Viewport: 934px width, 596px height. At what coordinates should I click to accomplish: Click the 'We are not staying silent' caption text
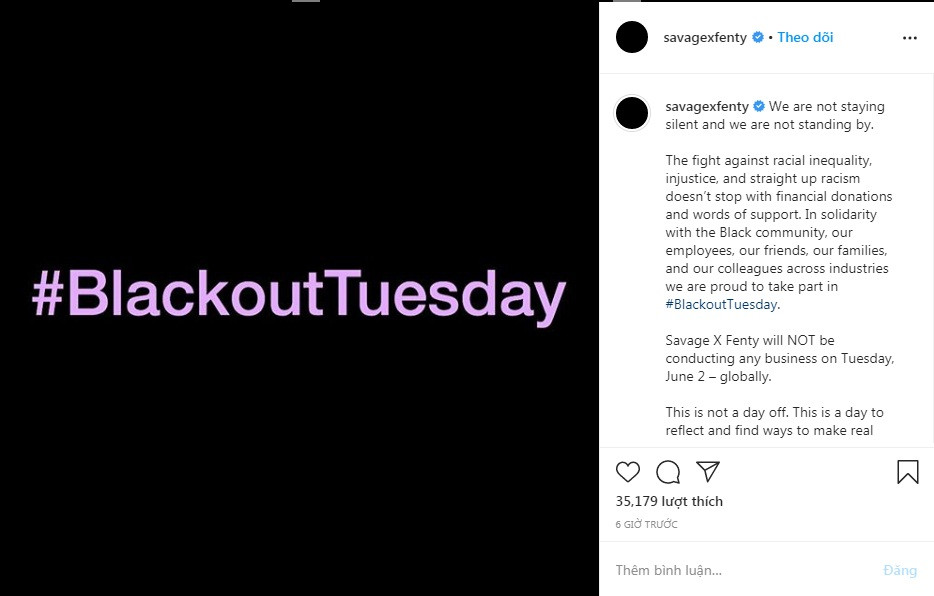click(x=826, y=107)
